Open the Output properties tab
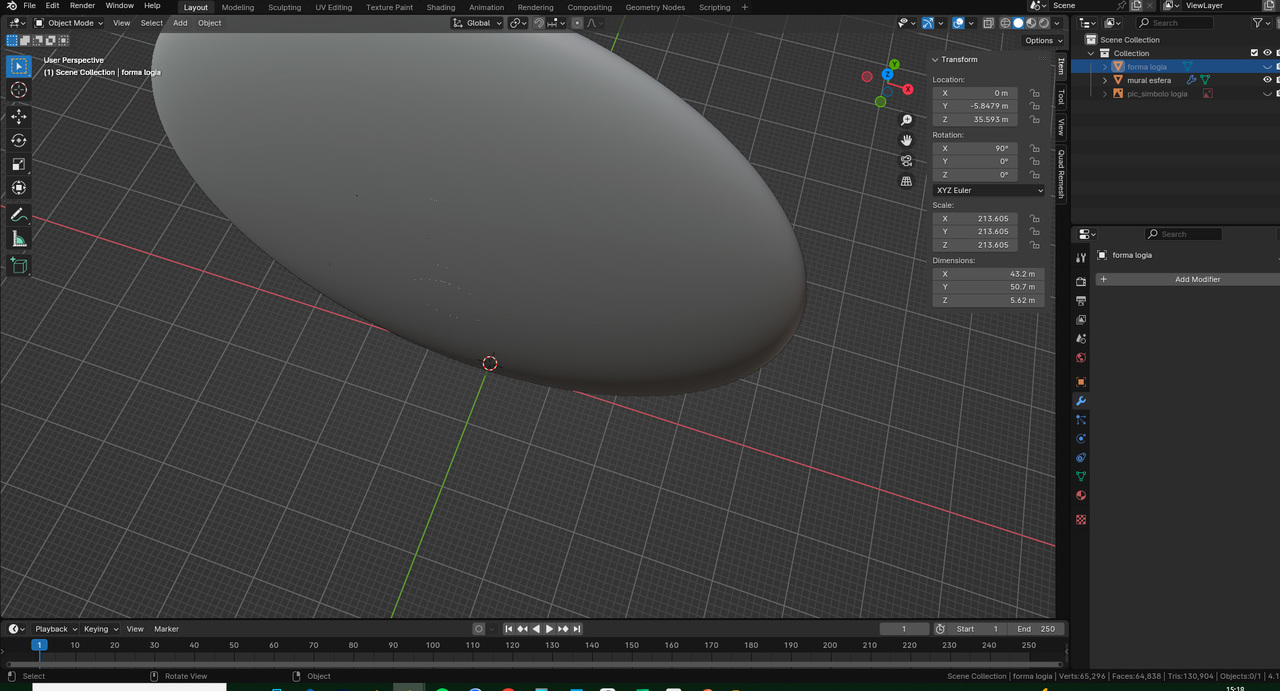The width and height of the screenshot is (1280, 691). [x=1081, y=301]
